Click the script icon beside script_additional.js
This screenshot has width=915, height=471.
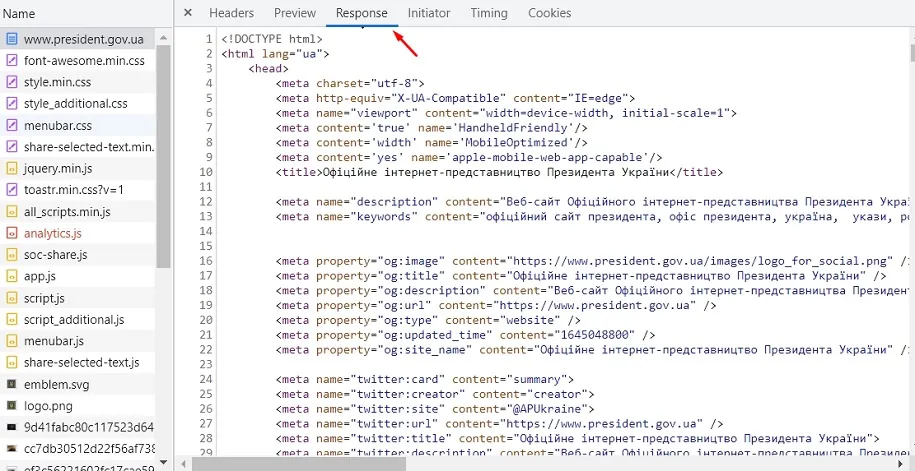coord(11,320)
